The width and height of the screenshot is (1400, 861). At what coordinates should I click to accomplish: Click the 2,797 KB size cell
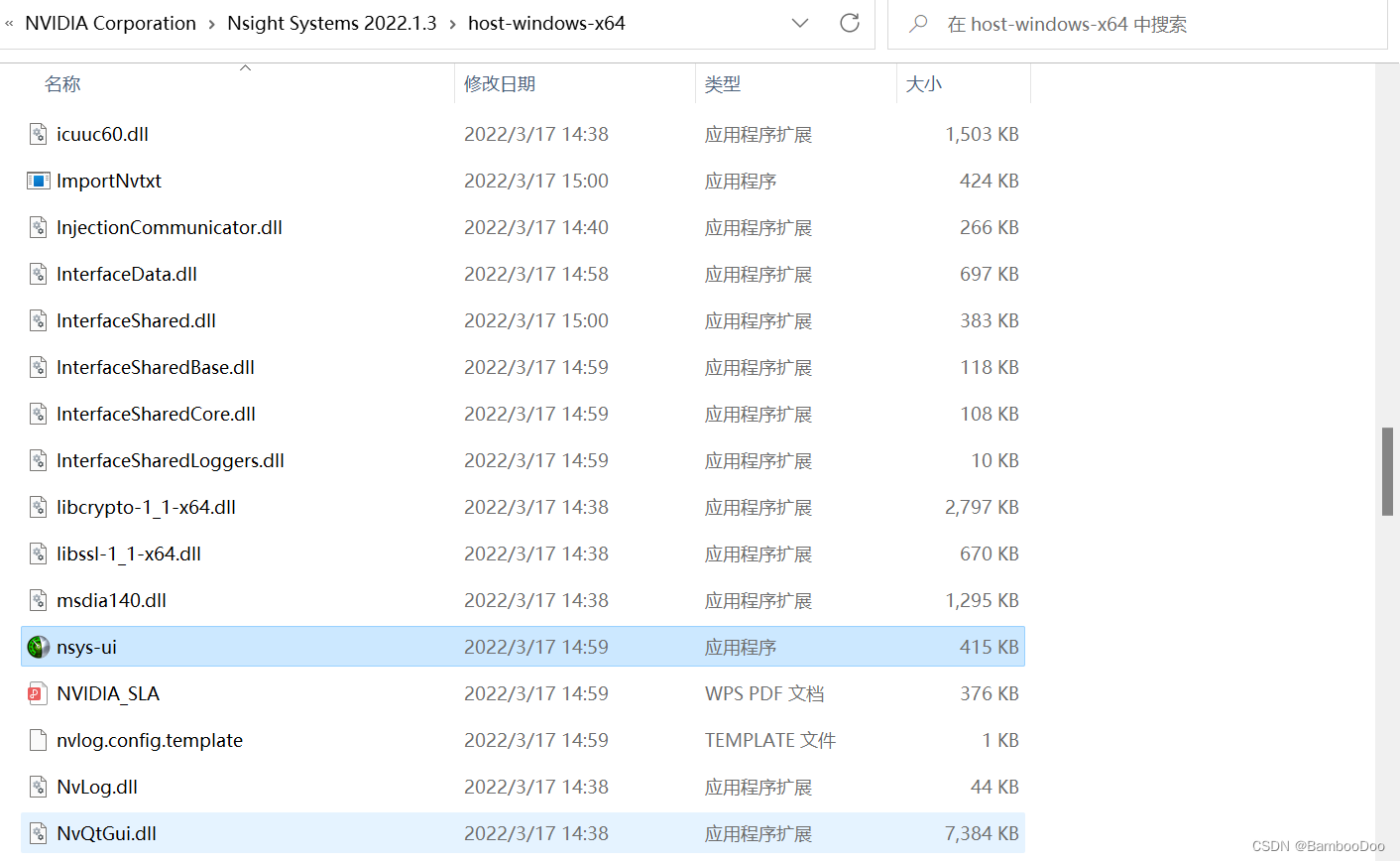point(982,507)
